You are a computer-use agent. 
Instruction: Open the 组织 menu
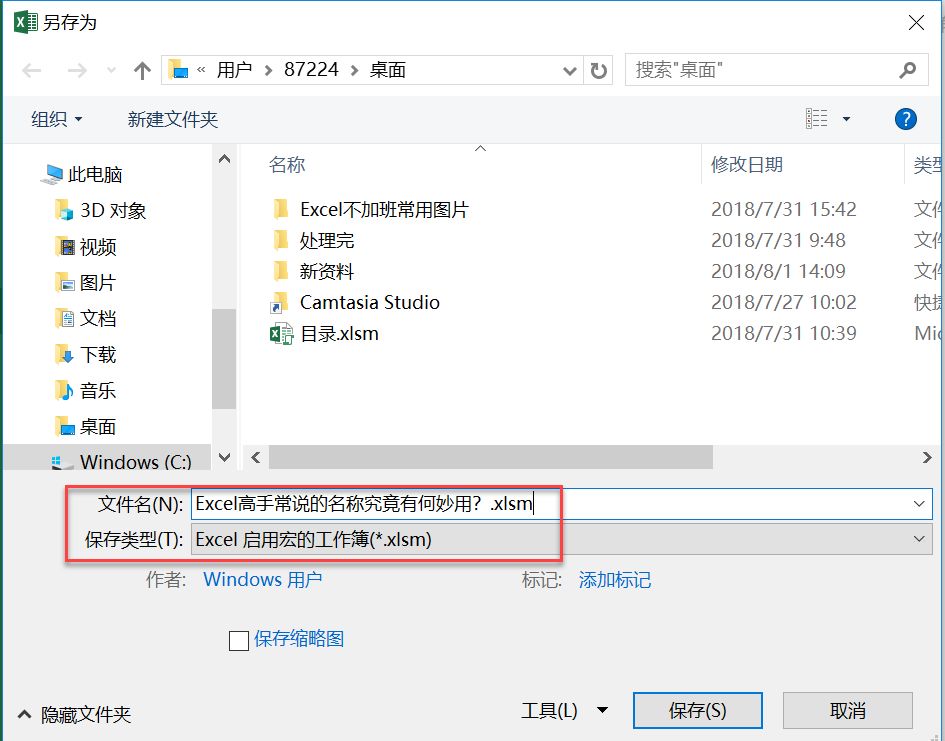[x=56, y=119]
